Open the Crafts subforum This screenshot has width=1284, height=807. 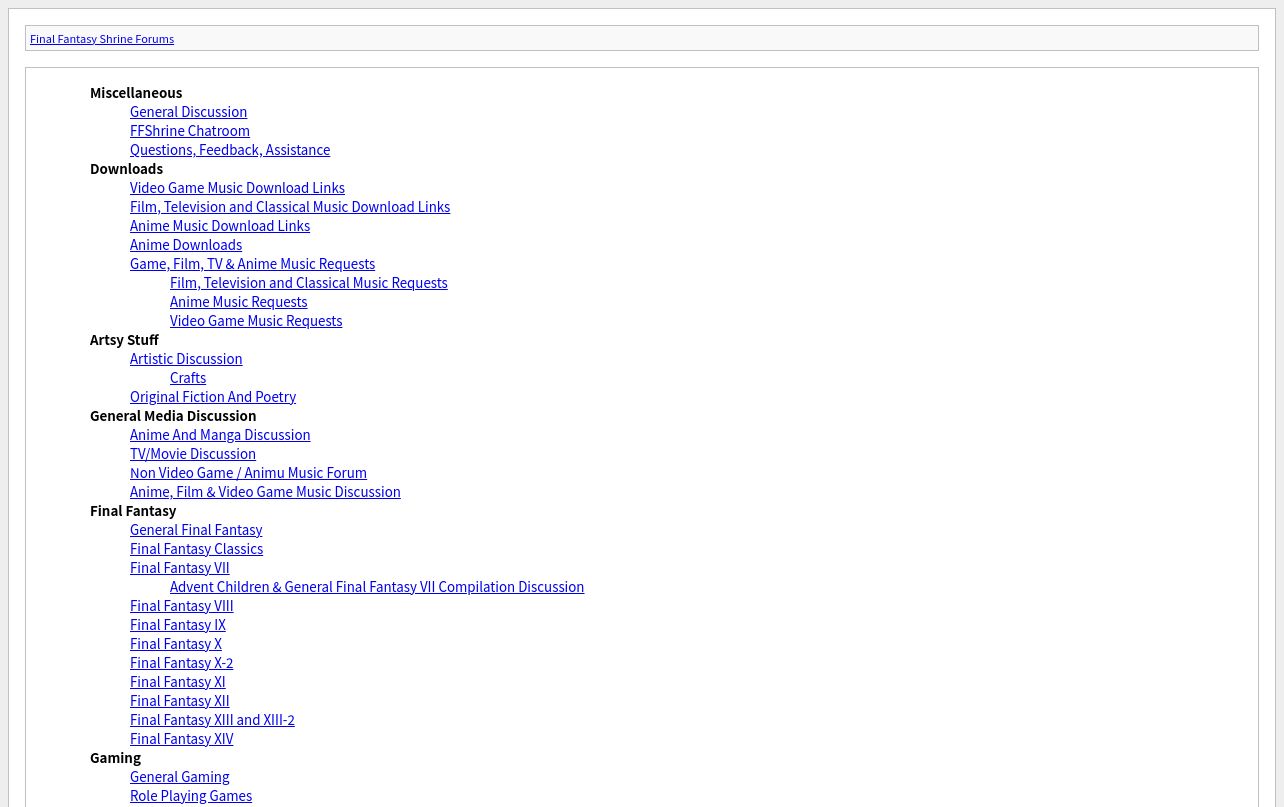[x=188, y=378]
